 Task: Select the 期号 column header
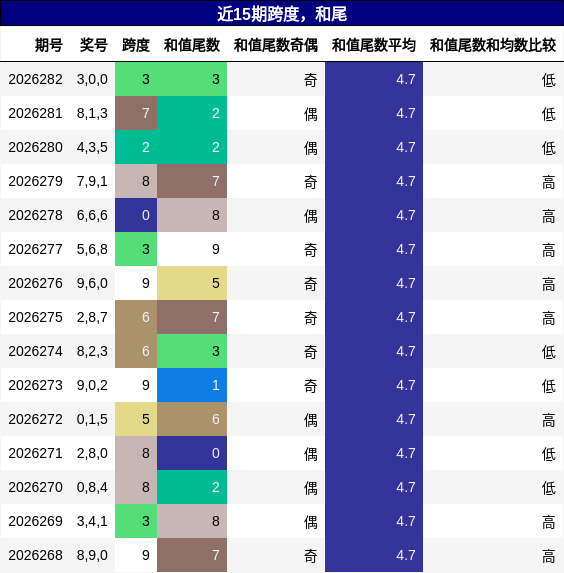(x=49, y=45)
